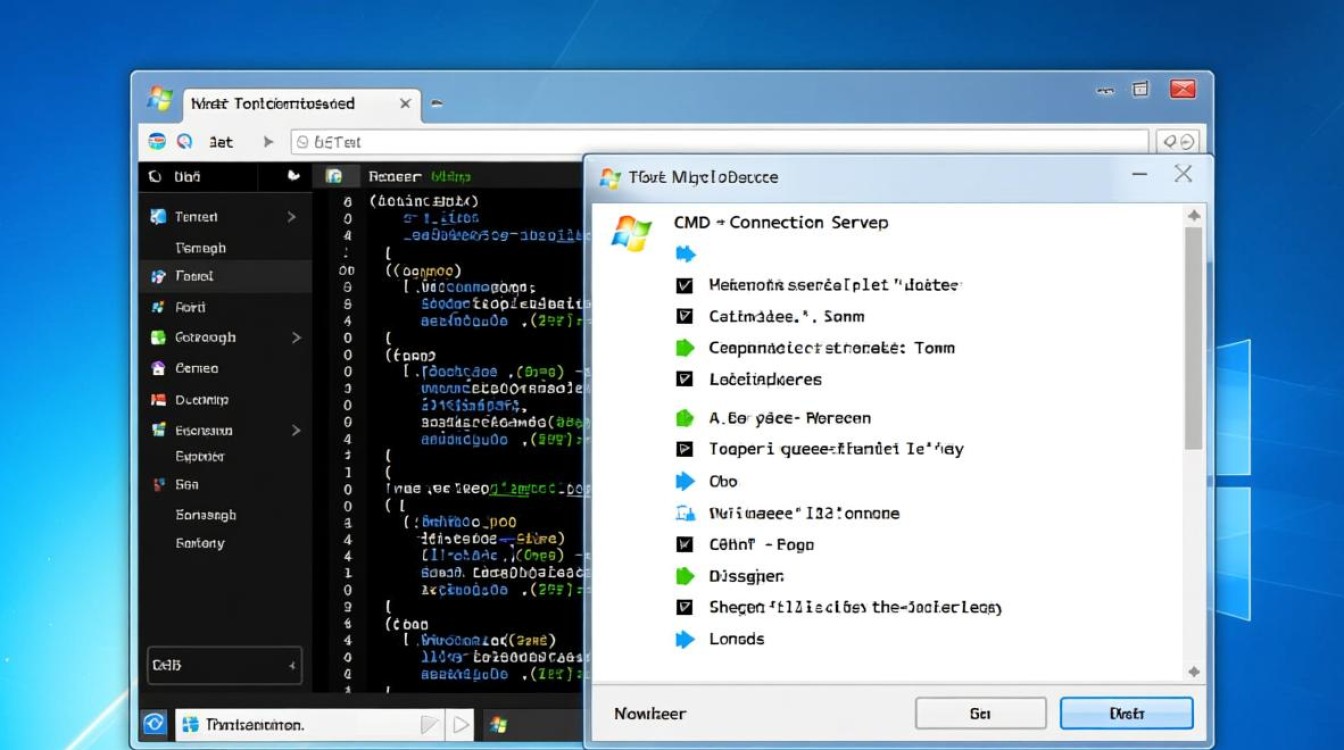The height and width of the screenshot is (750, 1344).
Task: Click the dialog's vertical scrollbar thumb
Action: (x=1193, y=340)
